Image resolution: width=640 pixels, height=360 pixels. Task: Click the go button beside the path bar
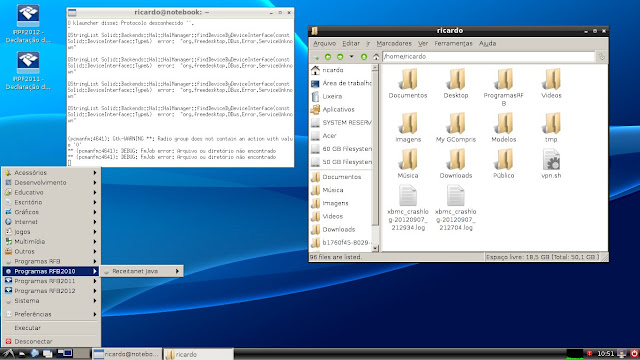pos(602,57)
